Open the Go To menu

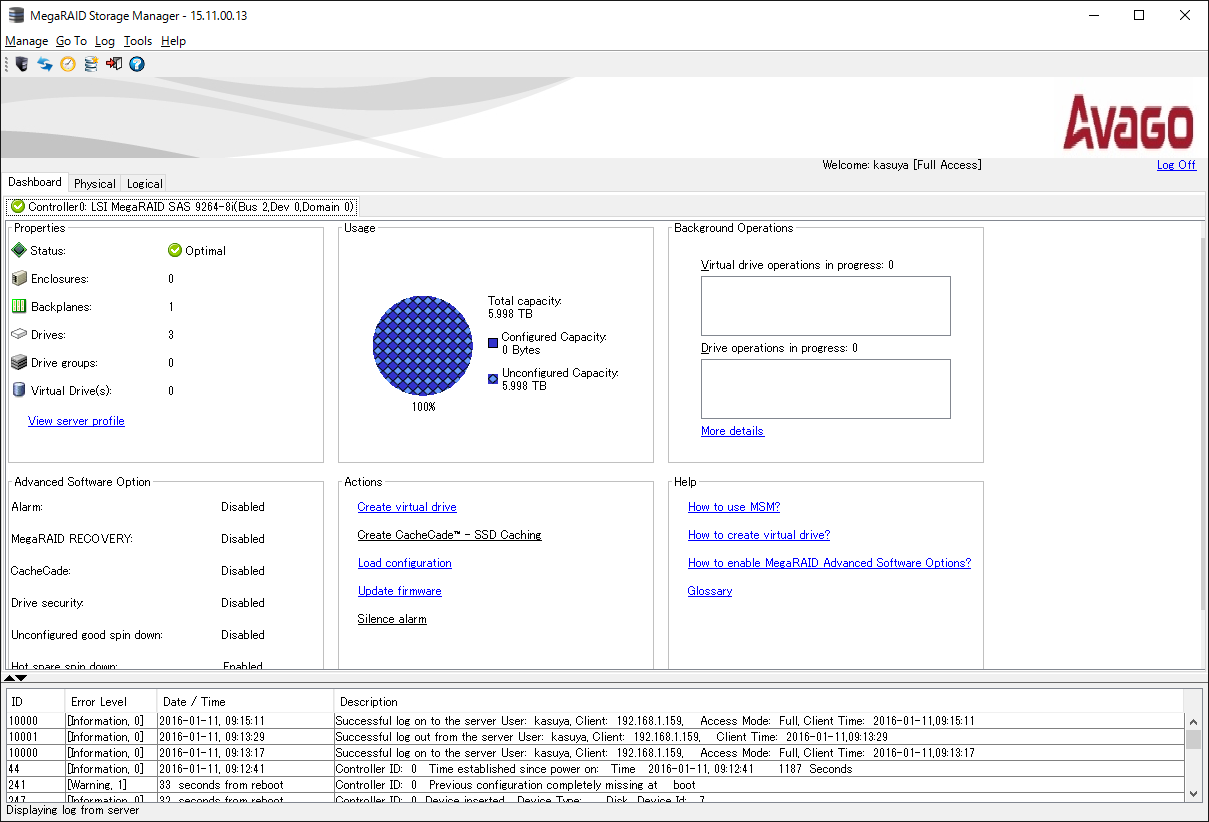71,41
